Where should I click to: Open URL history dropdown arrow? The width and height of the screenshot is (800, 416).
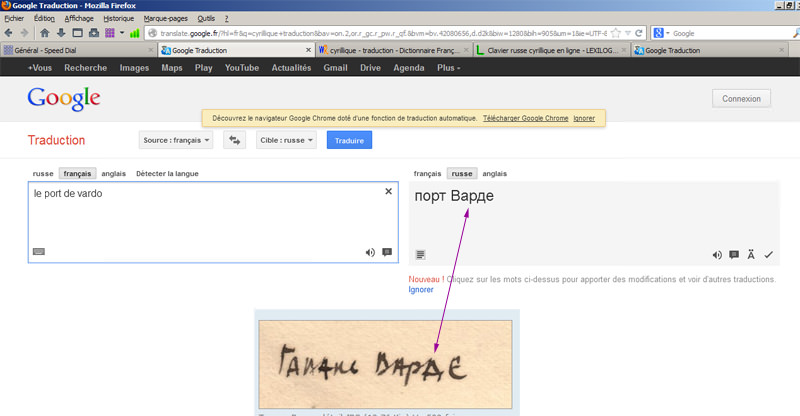pos(628,33)
